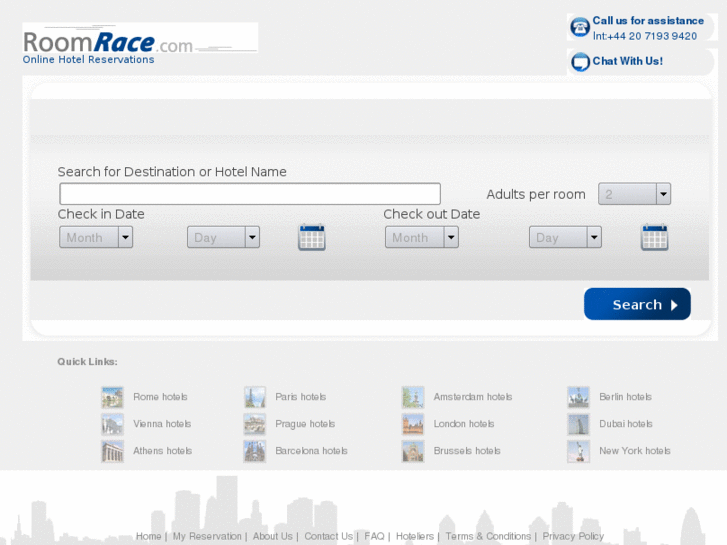Click the Paris hotels thumbnail icon

pyautogui.click(x=255, y=397)
